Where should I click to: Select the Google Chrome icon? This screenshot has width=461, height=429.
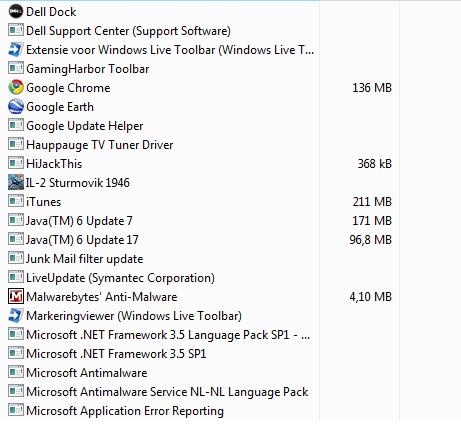(16, 88)
